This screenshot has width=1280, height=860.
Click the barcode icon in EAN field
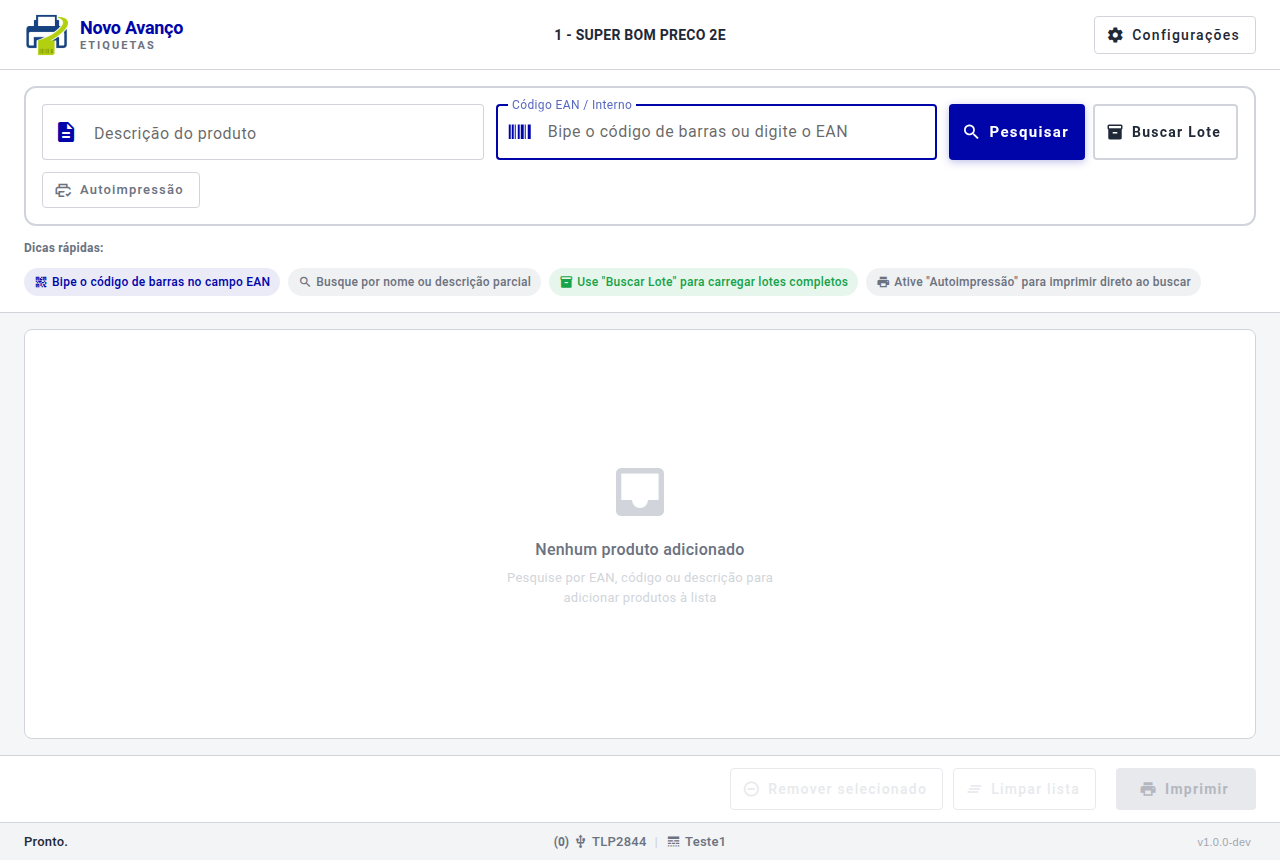[520, 132]
